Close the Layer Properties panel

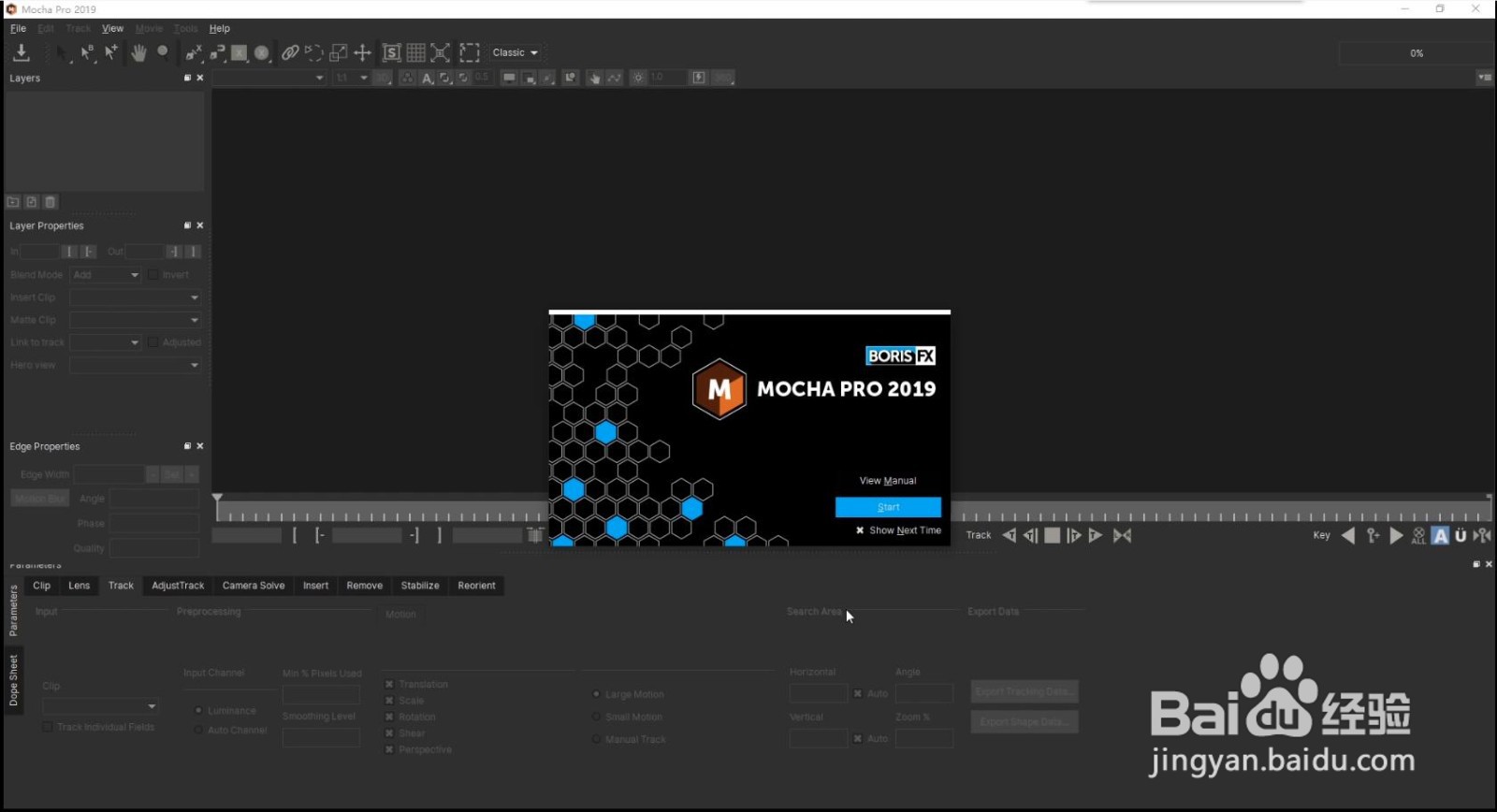[x=200, y=225]
